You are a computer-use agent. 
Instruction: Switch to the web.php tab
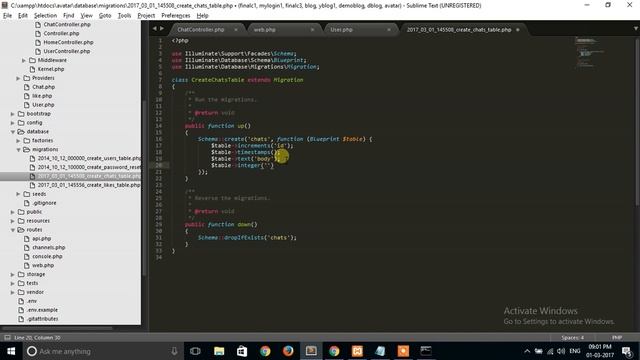(x=264, y=29)
